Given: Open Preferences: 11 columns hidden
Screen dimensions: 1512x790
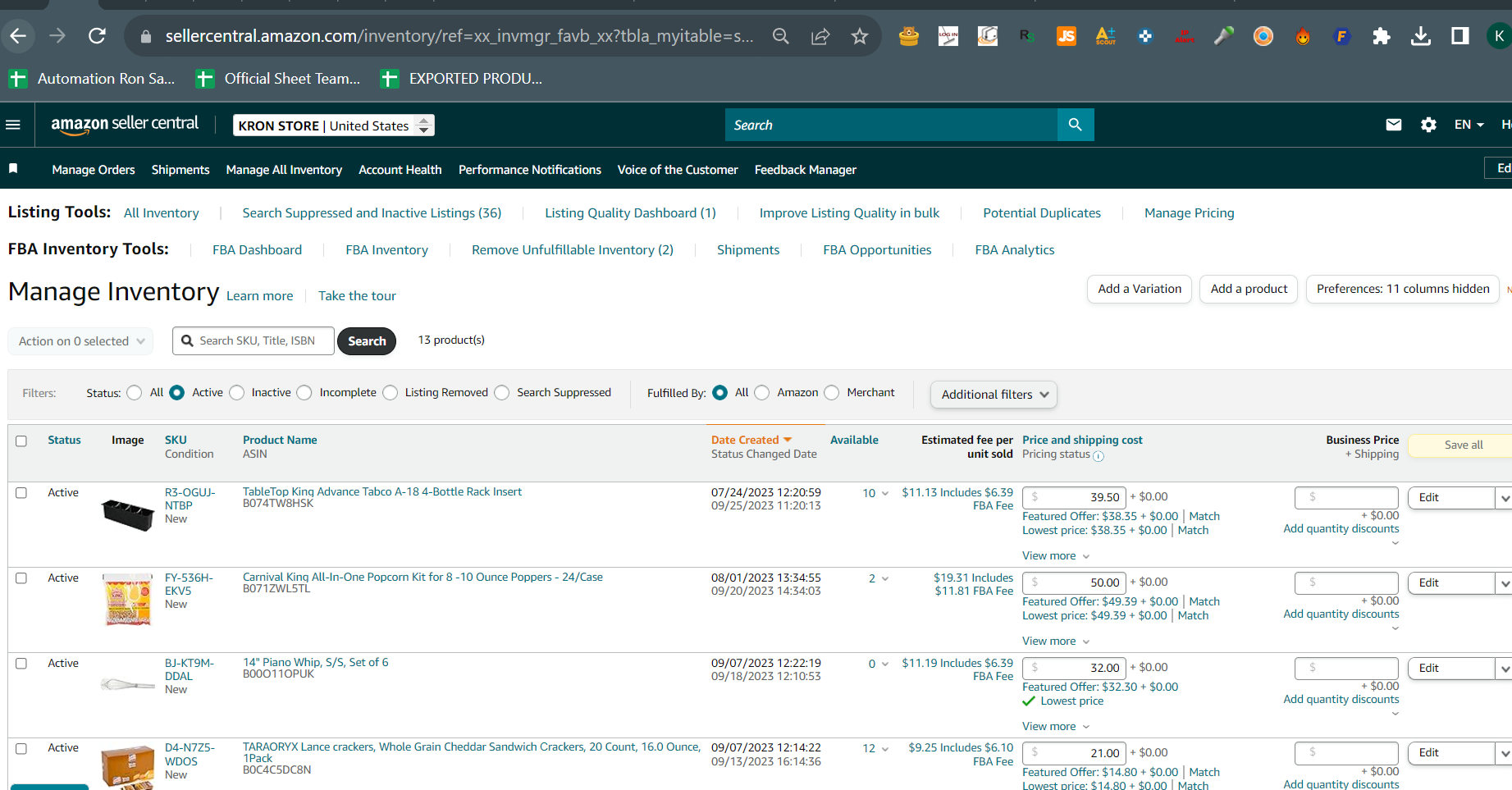Looking at the screenshot, I should [x=1403, y=289].
